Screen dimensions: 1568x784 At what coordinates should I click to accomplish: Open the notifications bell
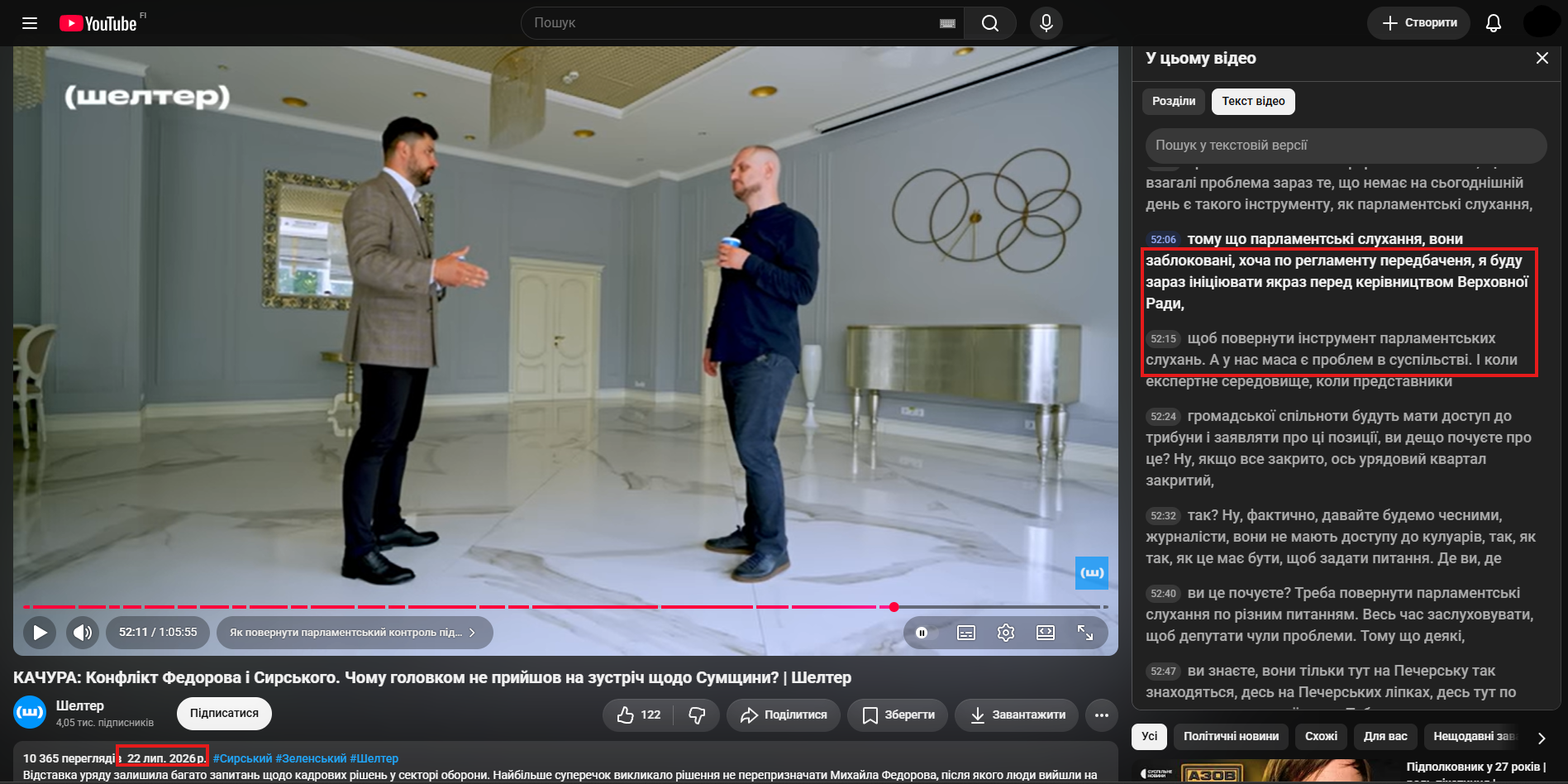click(1494, 23)
